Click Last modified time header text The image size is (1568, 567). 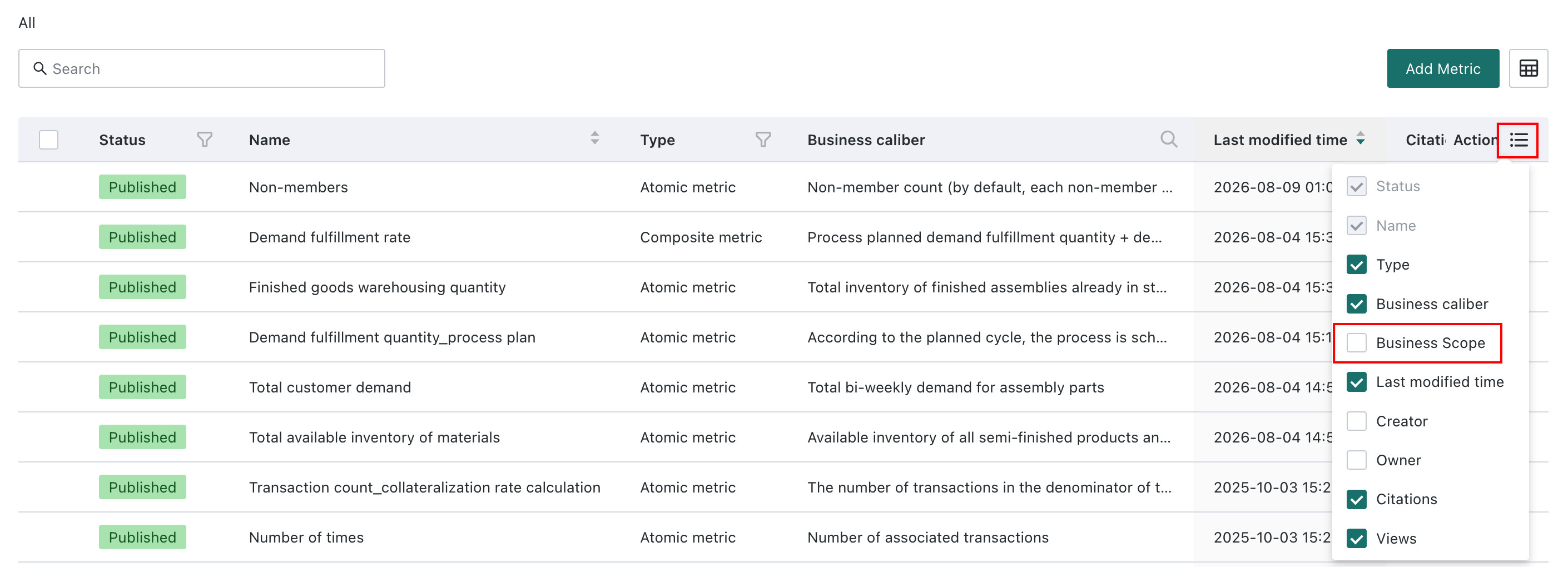click(1280, 140)
